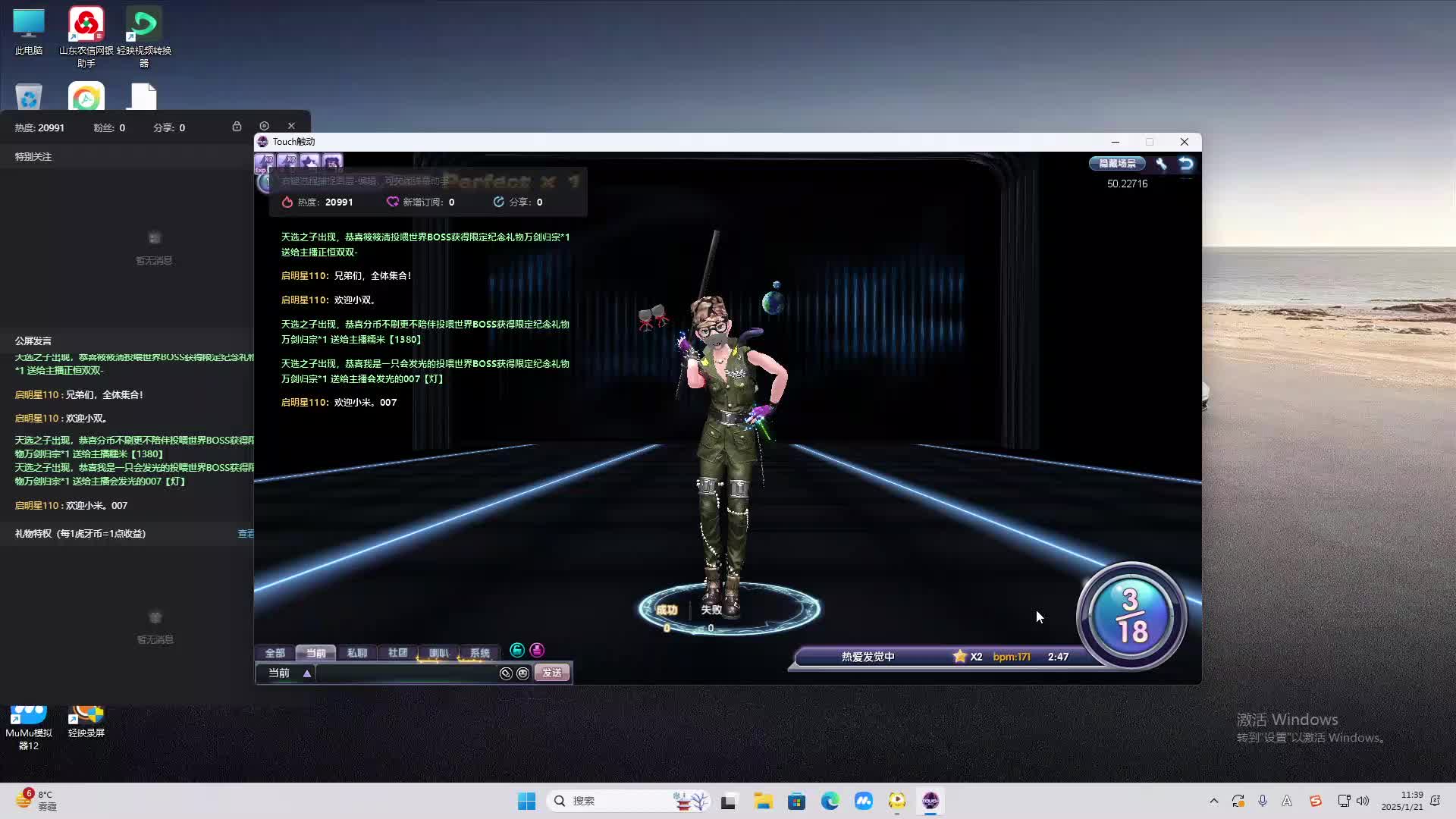This screenshot has height=819, width=1456.
Task: Click the pink round chat icon
Action: [x=537, y=650]
